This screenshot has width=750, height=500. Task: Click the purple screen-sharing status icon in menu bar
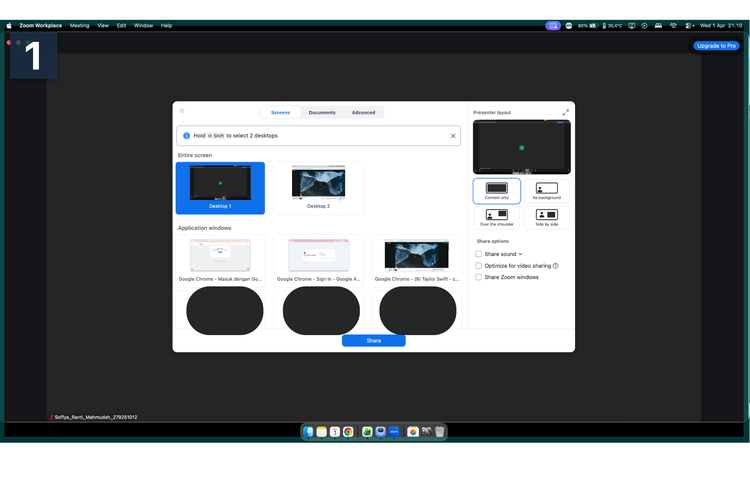[x=553, y=26]
